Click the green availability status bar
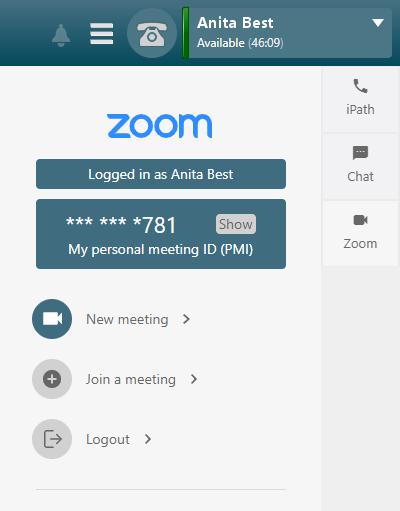 tap(186, 33)
